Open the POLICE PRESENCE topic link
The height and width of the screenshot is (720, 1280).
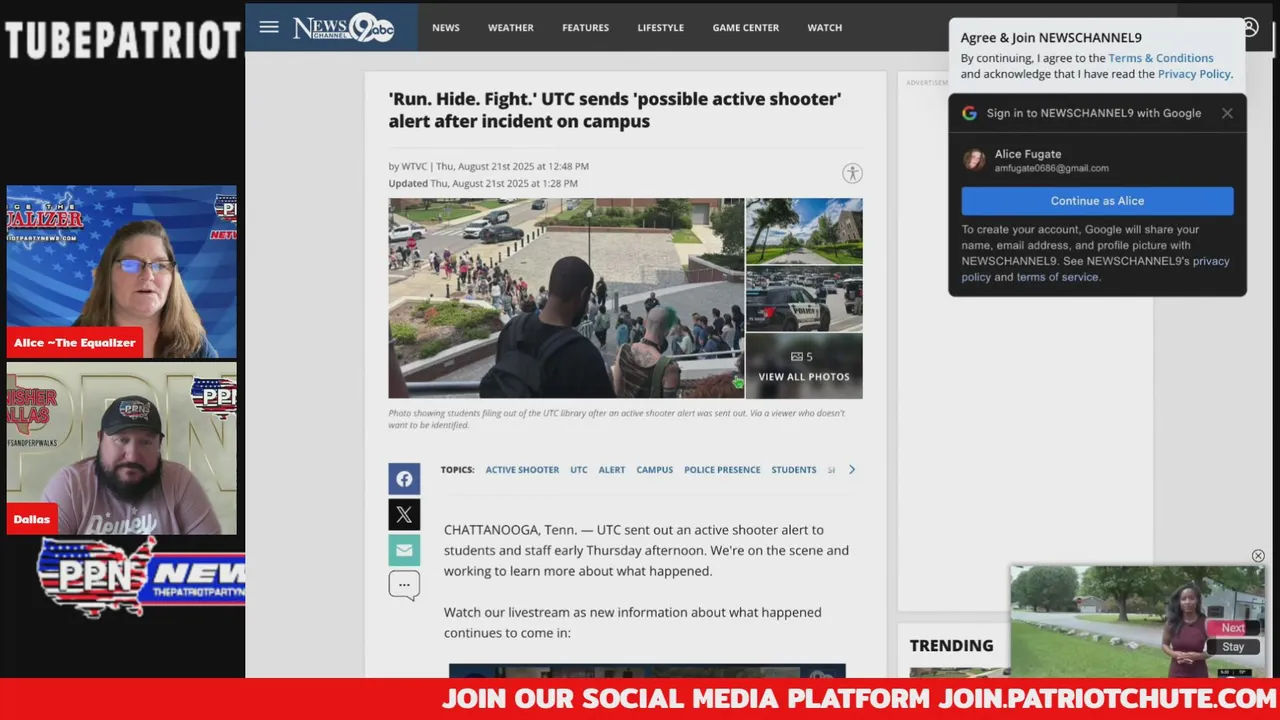coord(722,469)
